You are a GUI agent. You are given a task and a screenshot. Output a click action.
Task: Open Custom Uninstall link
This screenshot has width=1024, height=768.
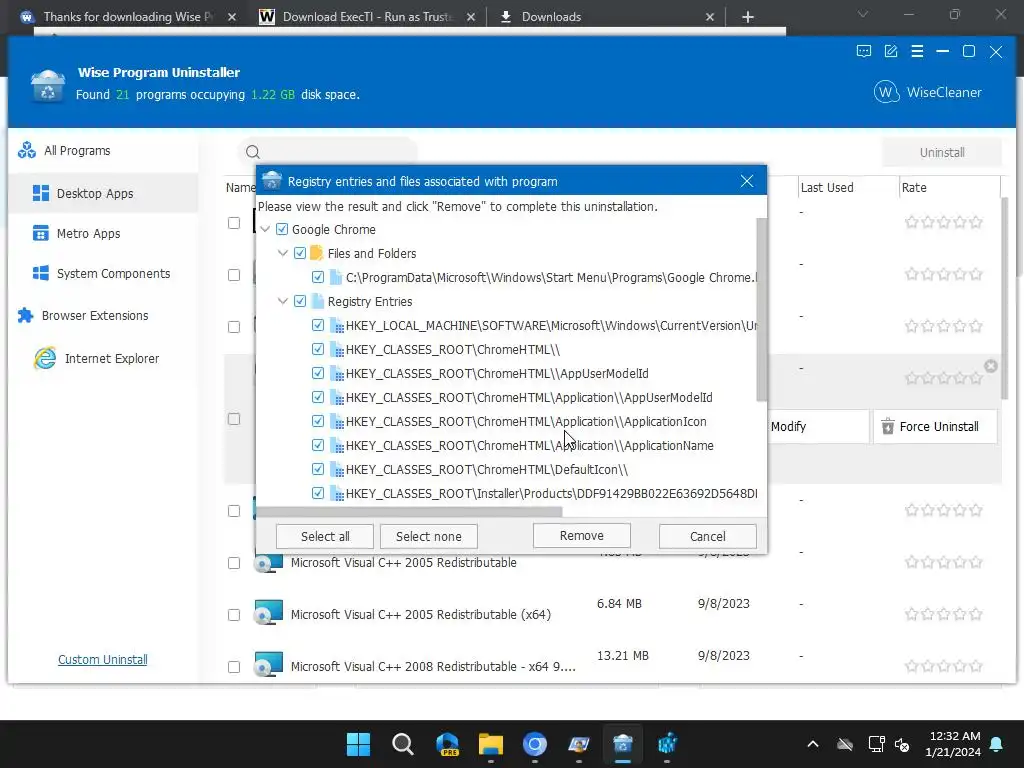coord(103,660)
